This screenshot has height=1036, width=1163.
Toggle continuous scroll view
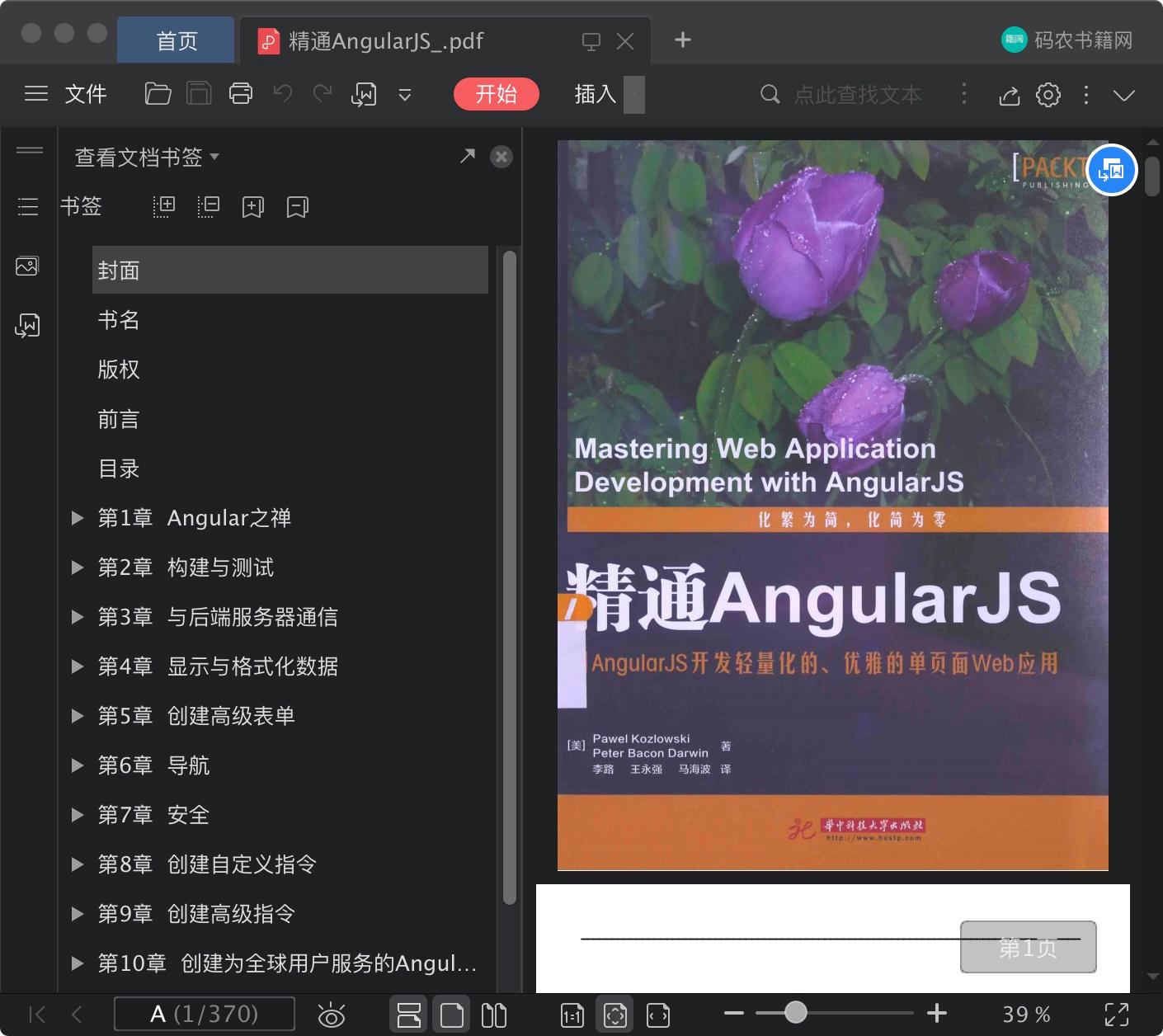409,1015
